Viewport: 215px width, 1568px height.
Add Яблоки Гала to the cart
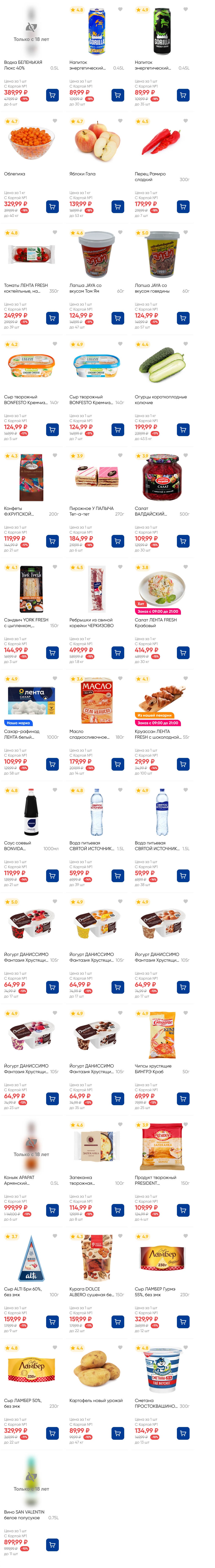point(117,206)
